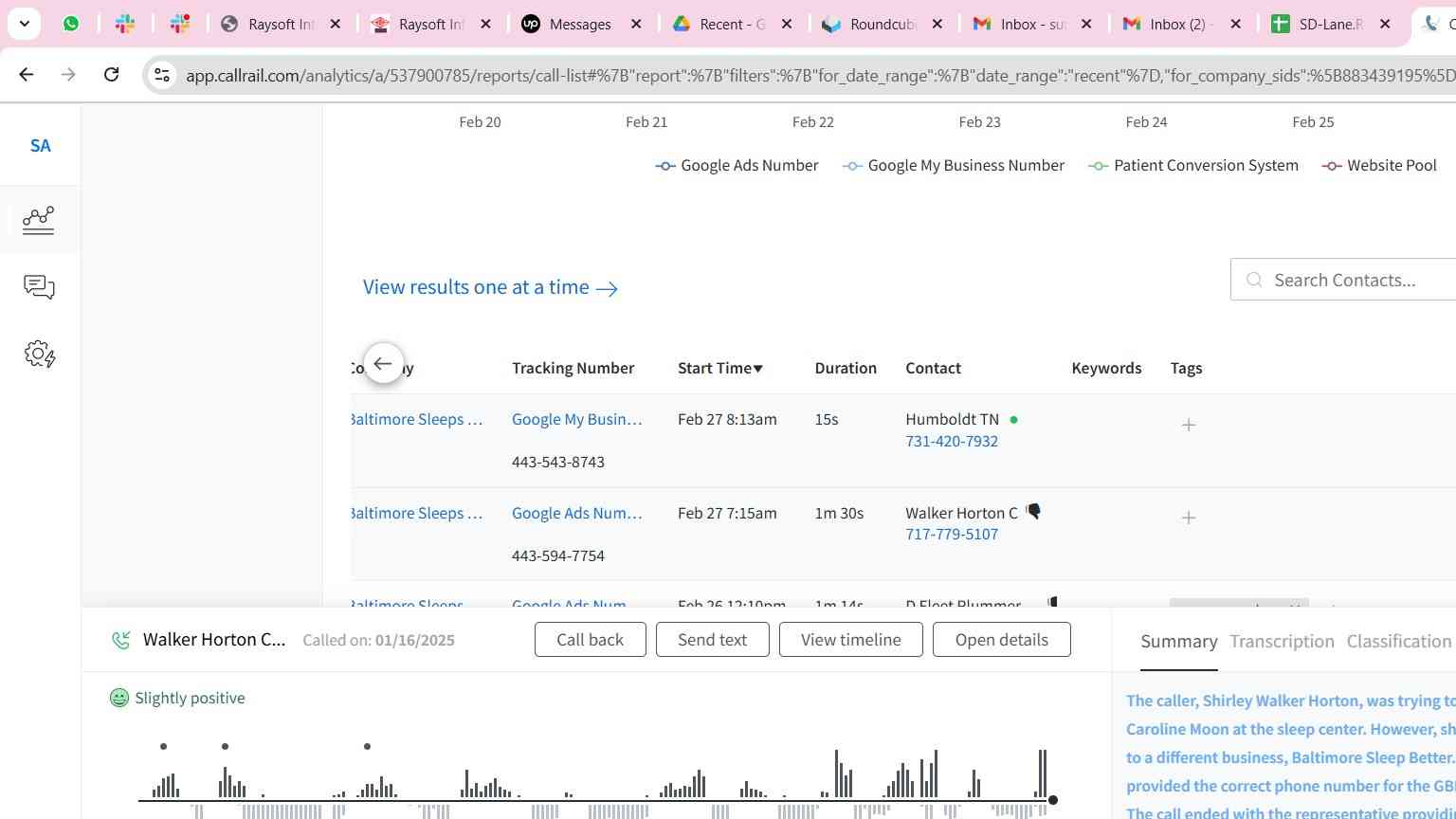Toggle Website Pool legend series
Screen dimensions: 1456x819
click(1379, 166)
